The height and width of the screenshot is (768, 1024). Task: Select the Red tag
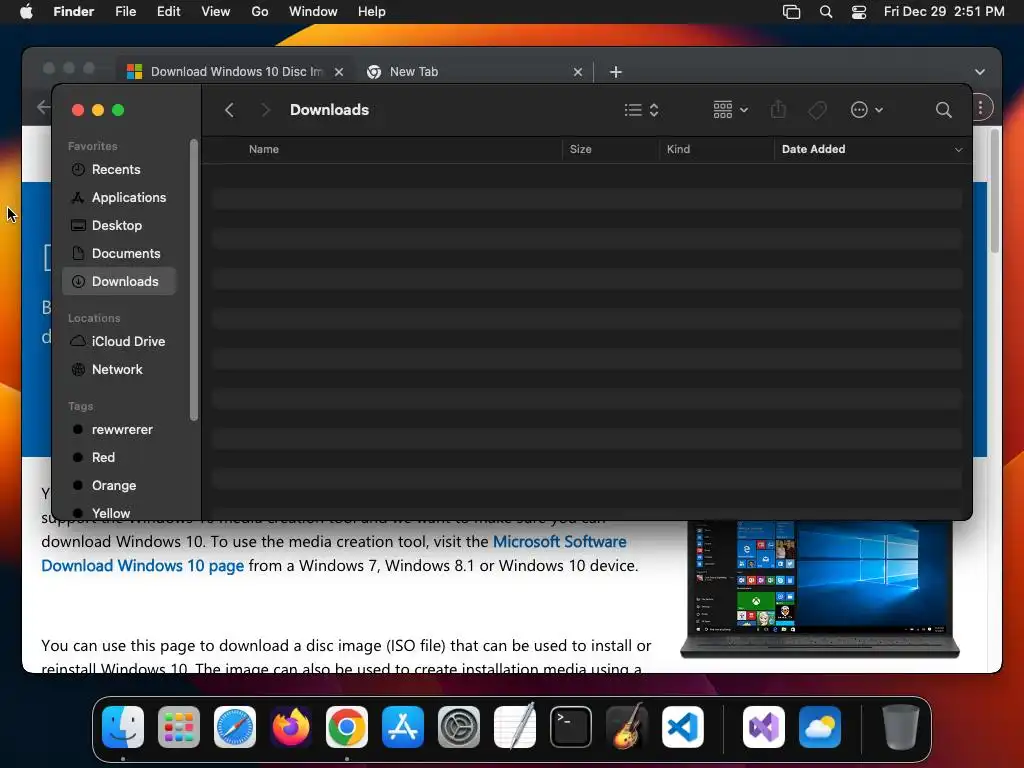click(x=118, y=458)
